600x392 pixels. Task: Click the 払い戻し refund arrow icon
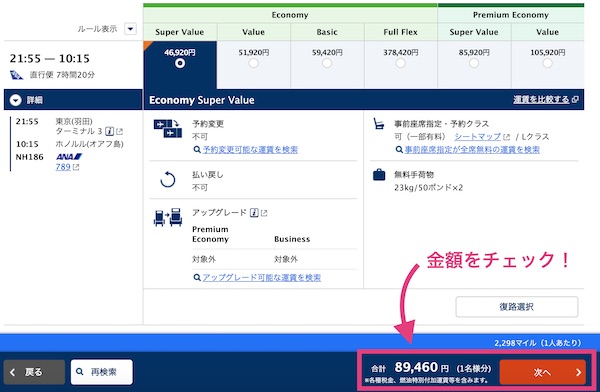168,180
